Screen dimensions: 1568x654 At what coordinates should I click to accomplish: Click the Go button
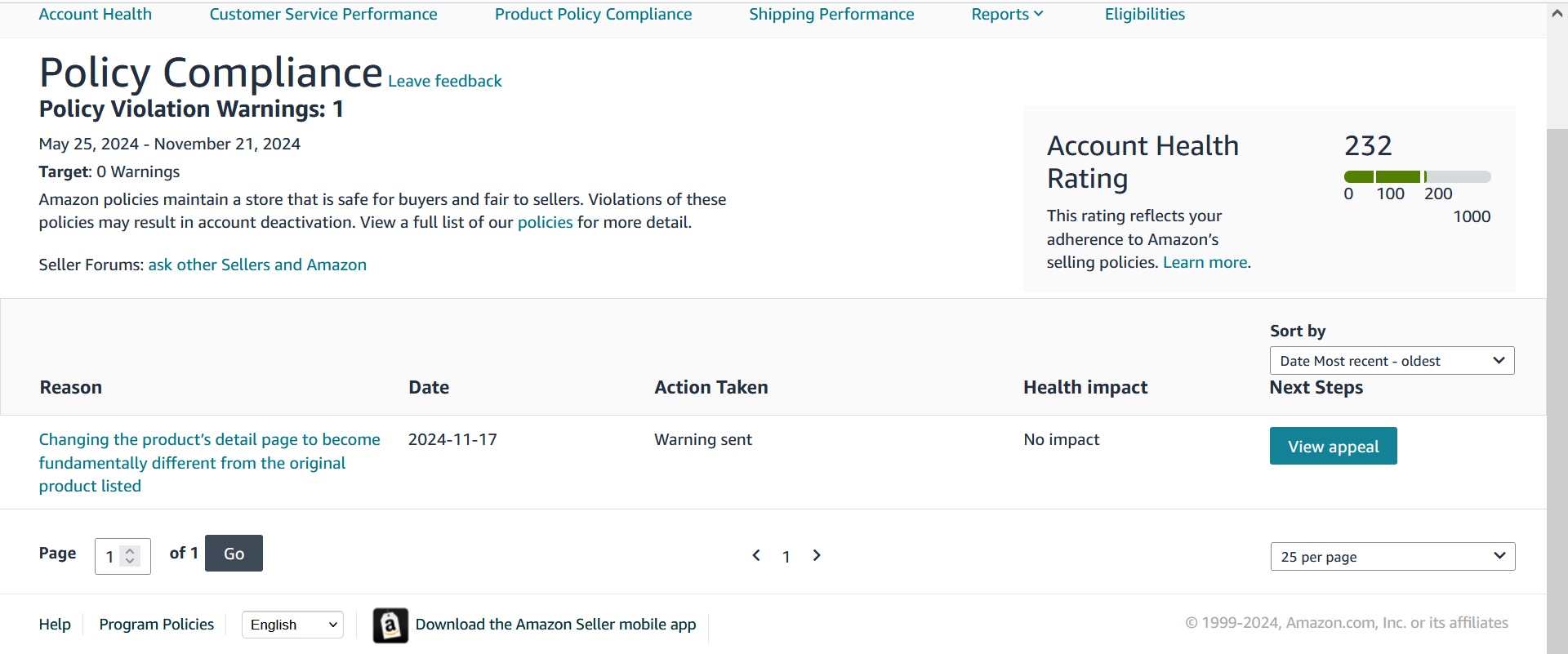tap(234, 554)
